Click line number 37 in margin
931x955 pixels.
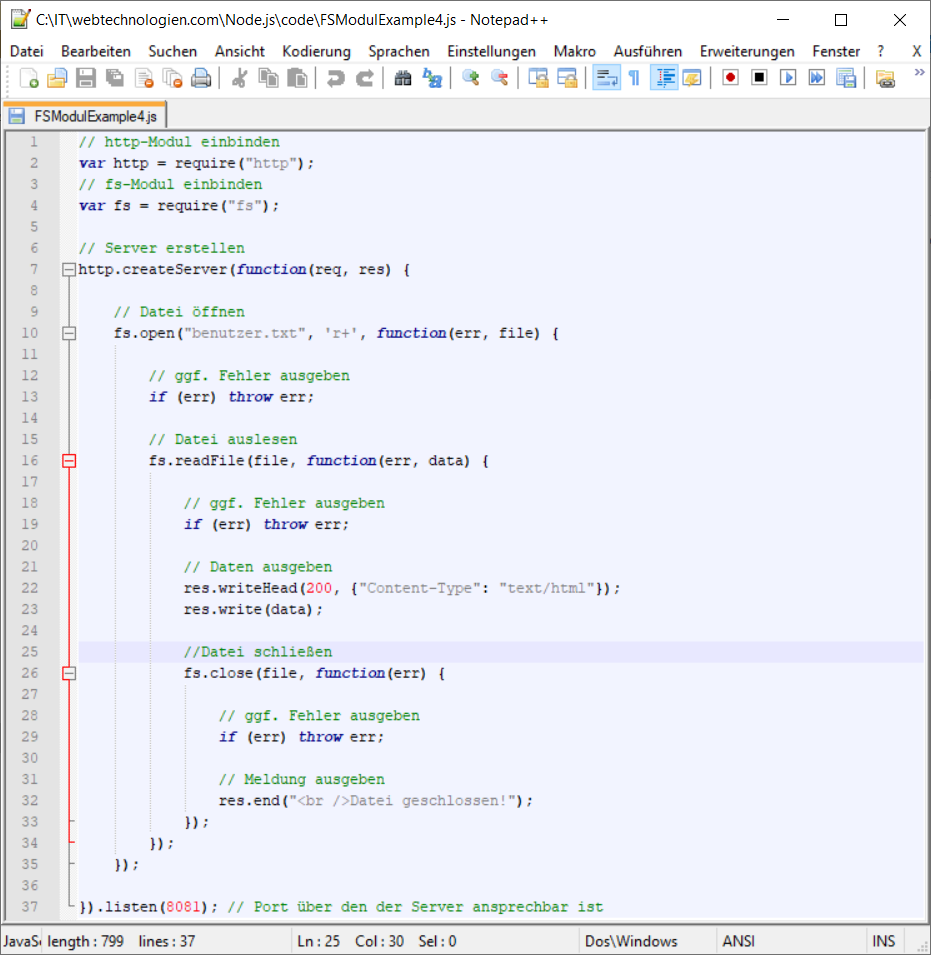tap(30, 906)
